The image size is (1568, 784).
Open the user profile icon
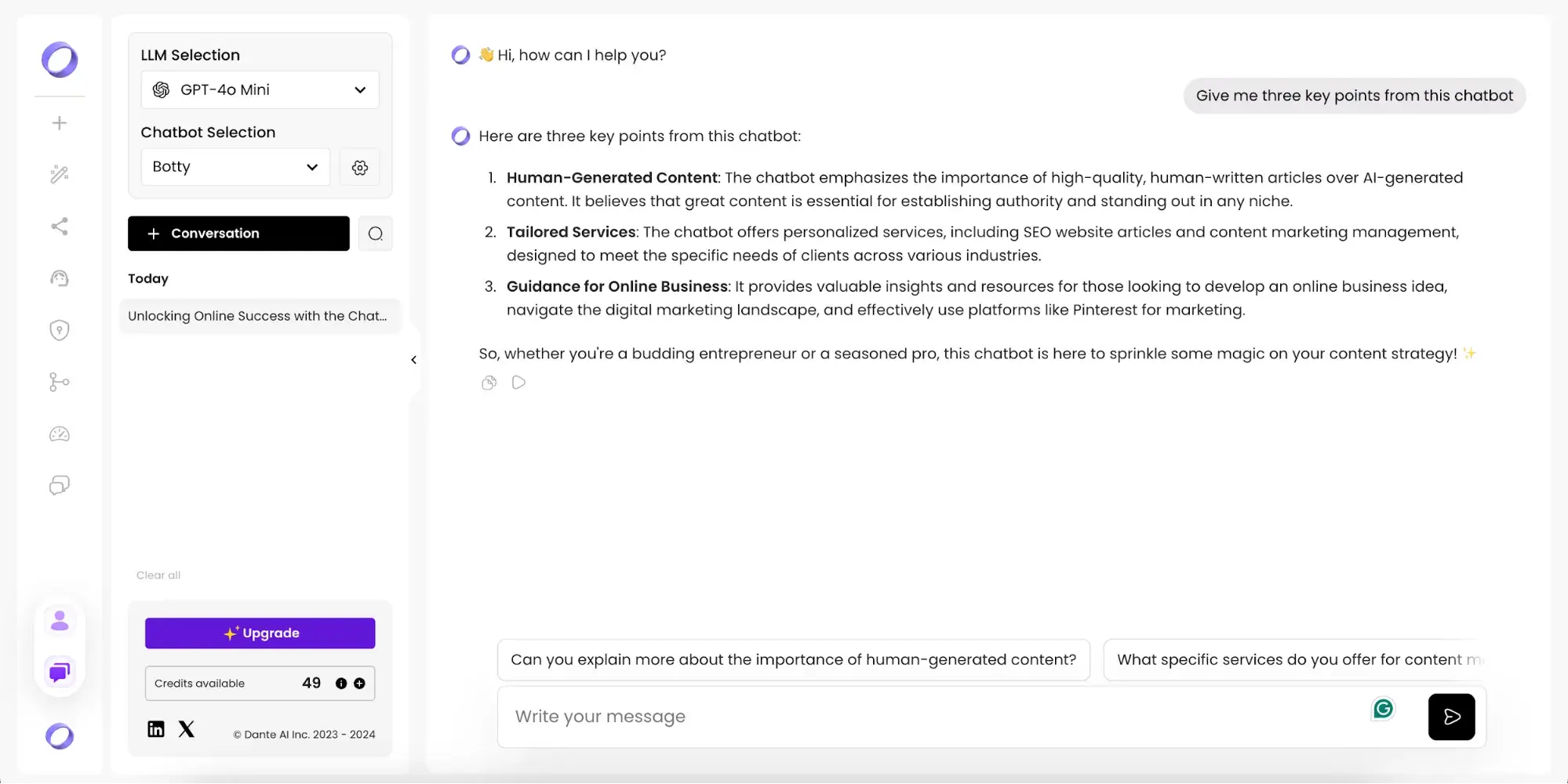pyautogui.click(x=60, y=621)
